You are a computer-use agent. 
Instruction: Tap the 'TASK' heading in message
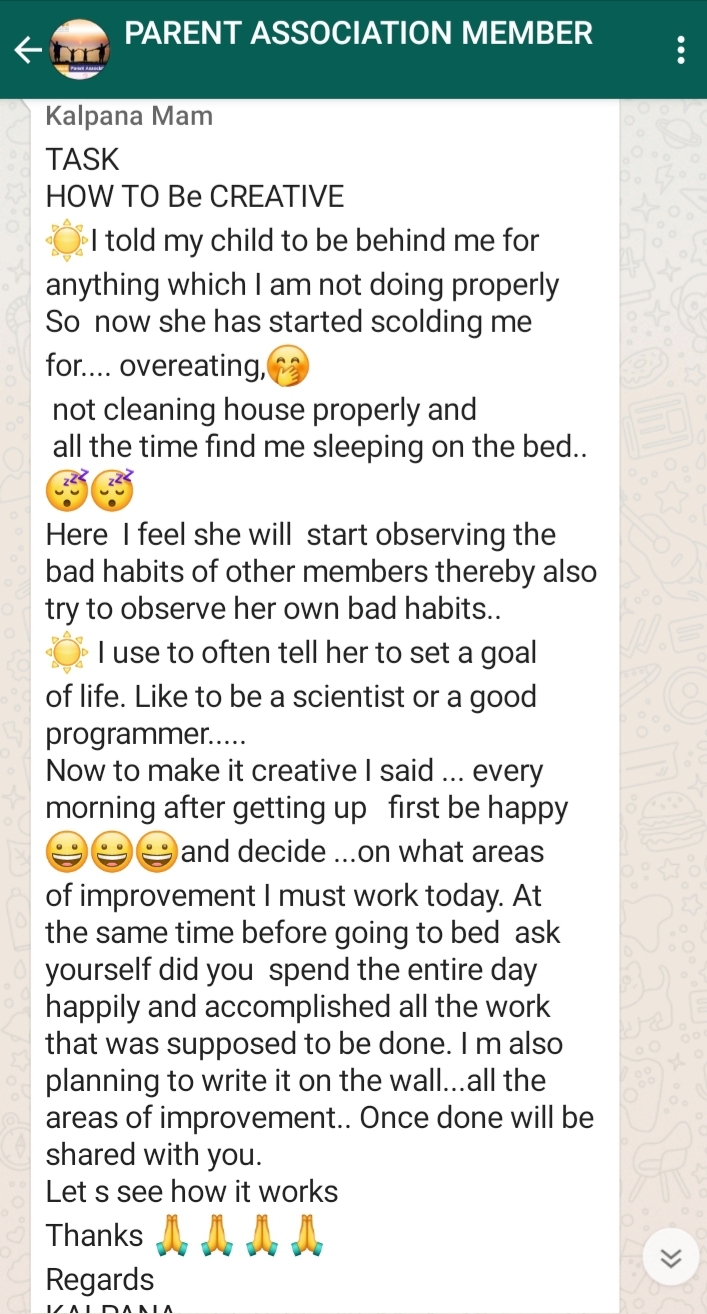click(x=82, y=159)
